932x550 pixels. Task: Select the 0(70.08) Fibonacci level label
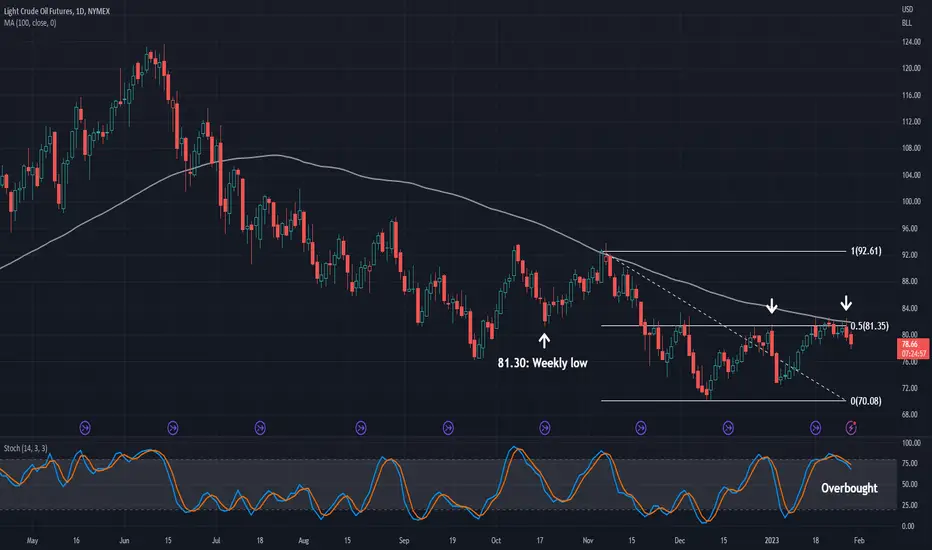866,401
